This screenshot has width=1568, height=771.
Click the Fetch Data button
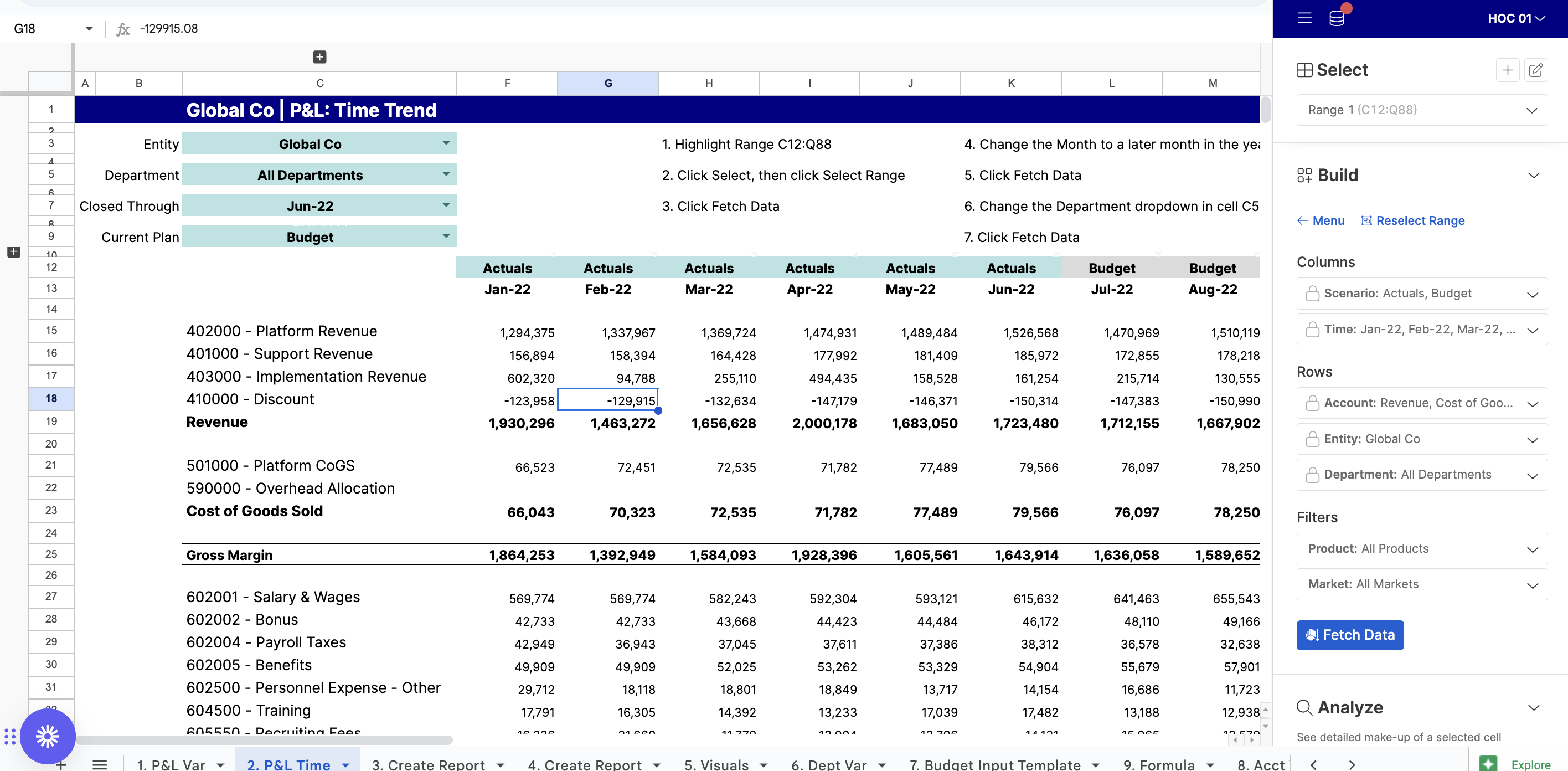click(x=1349, y=635)
